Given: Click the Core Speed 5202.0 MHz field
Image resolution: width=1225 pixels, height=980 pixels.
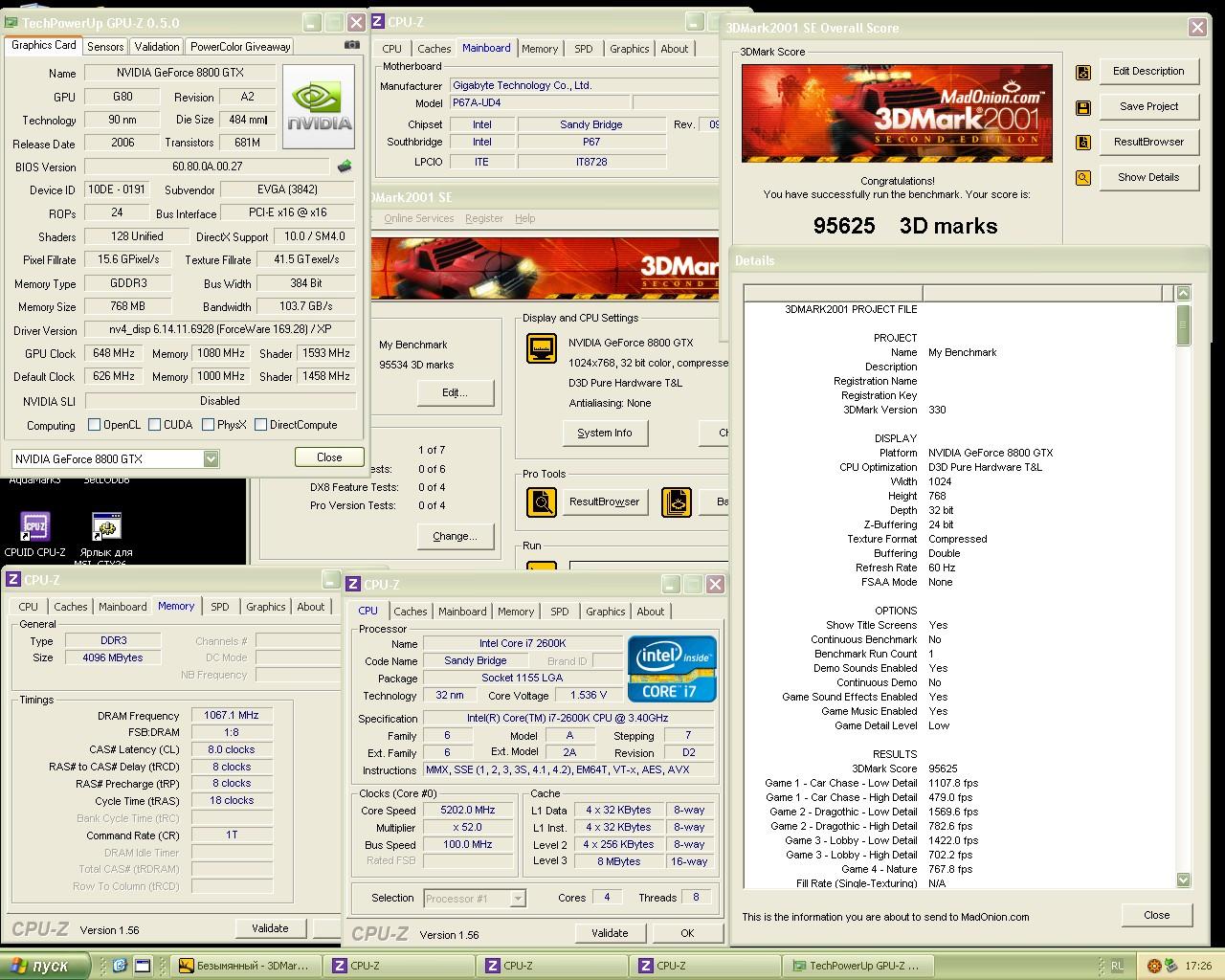Looking at the screenshot, I should pos(468,810).
